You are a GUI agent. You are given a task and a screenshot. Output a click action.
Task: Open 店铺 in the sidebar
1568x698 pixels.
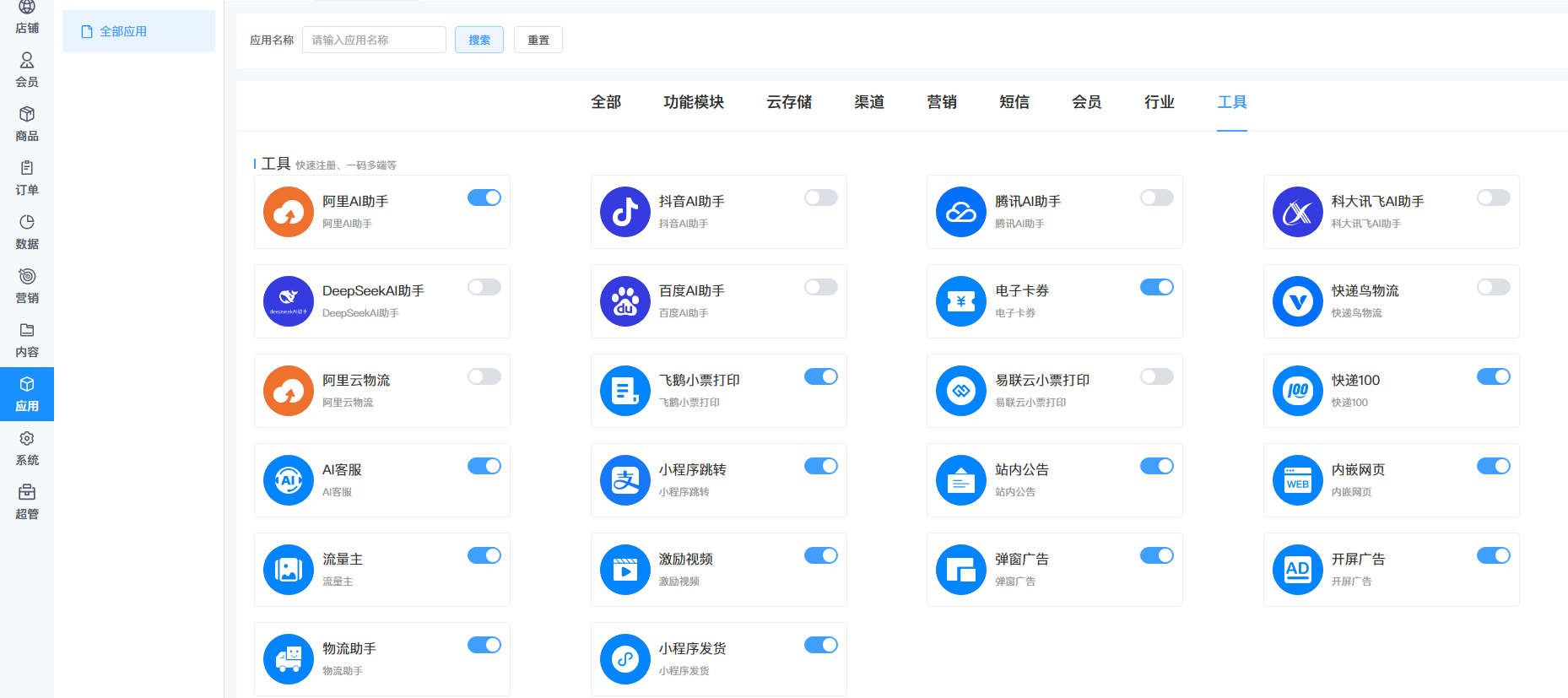[x=27, y=17]
